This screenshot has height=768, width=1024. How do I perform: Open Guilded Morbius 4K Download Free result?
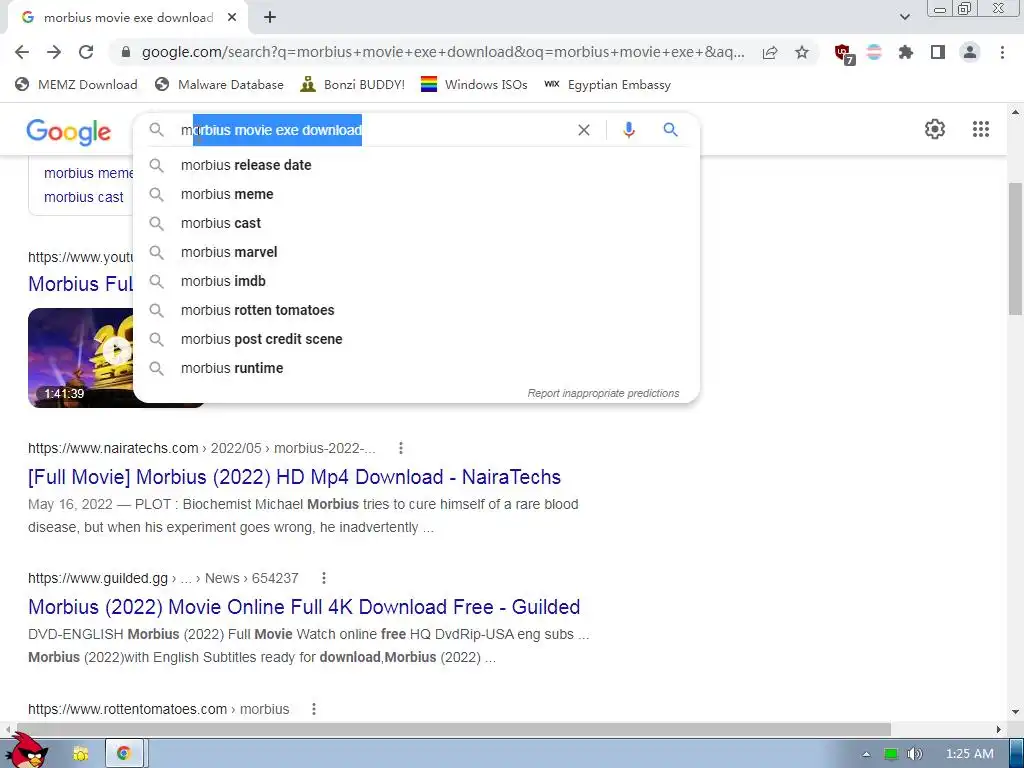pyautogui.click(x=304, y=607)
